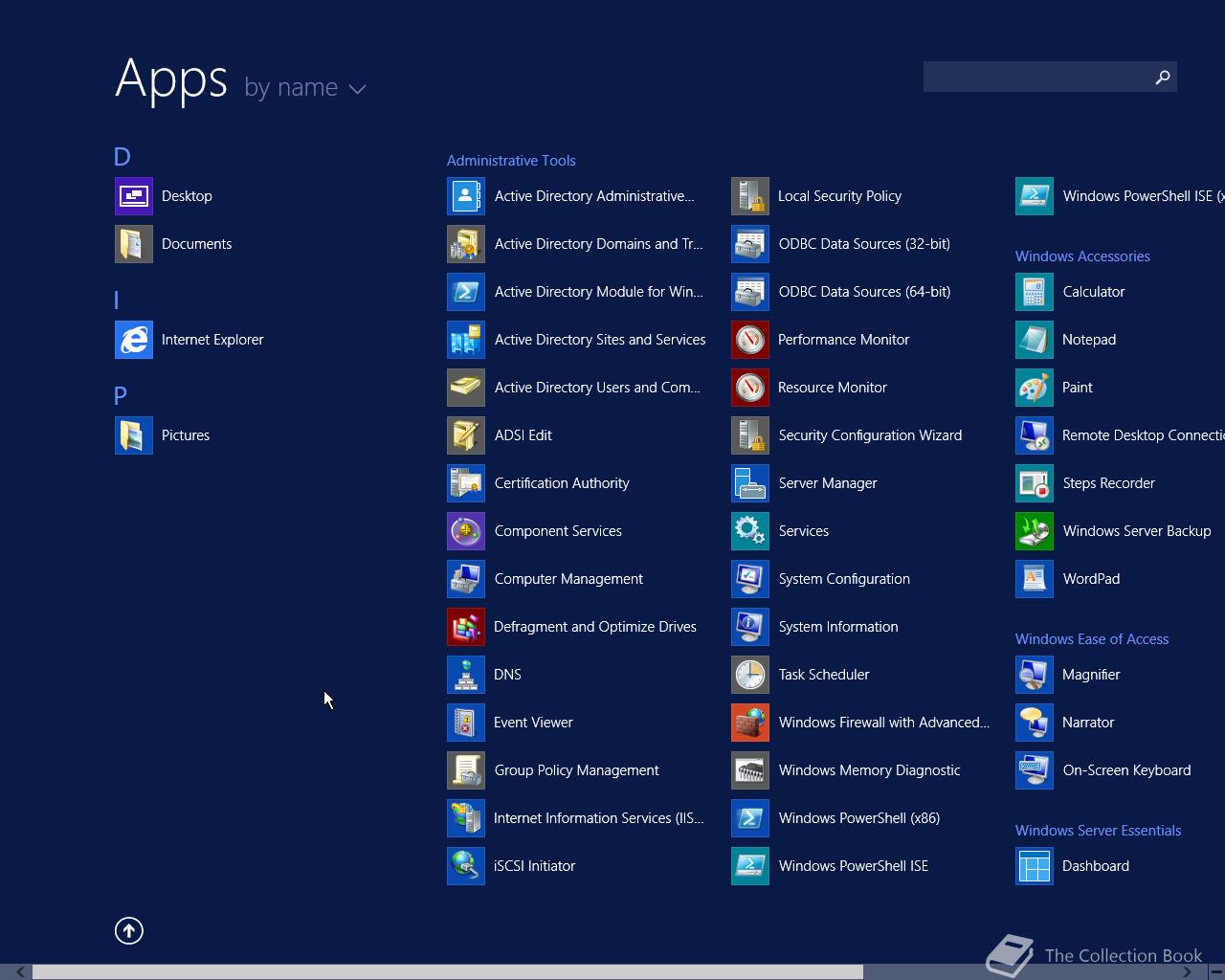Image resolution: width=1225 pixels, height=980 pixels.
Task: Open Active Directory Administrative Center icon
Action: [x=466, y=196]
